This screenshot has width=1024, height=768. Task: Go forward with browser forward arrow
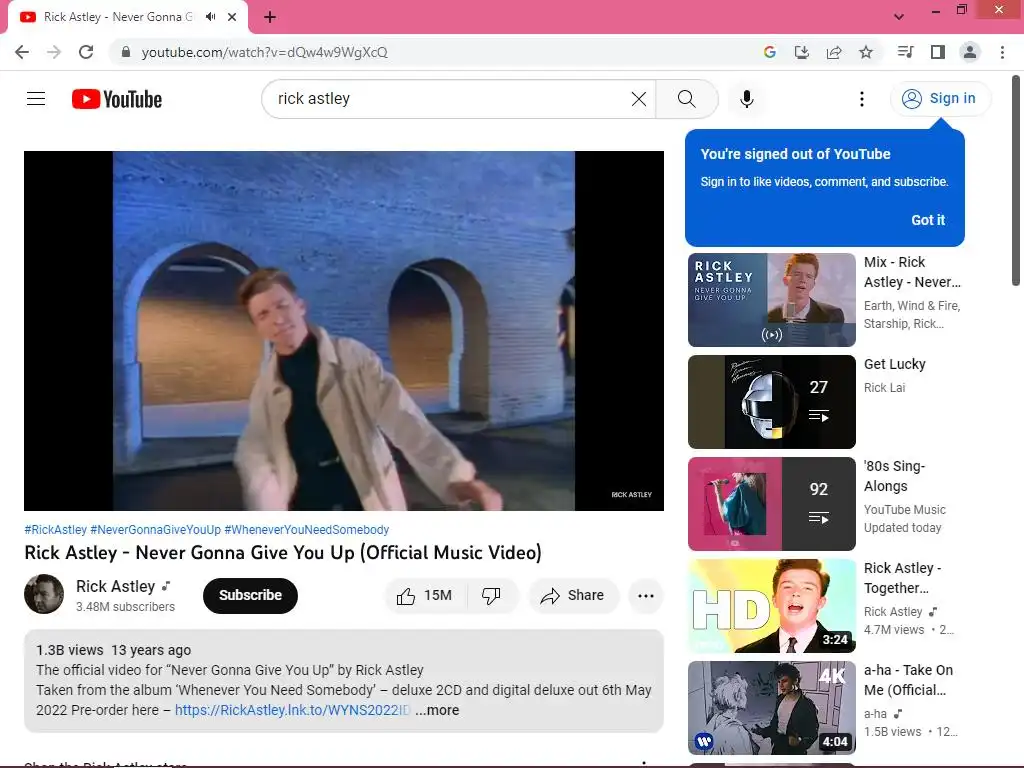pyautogui.click(x=54, y=52)
